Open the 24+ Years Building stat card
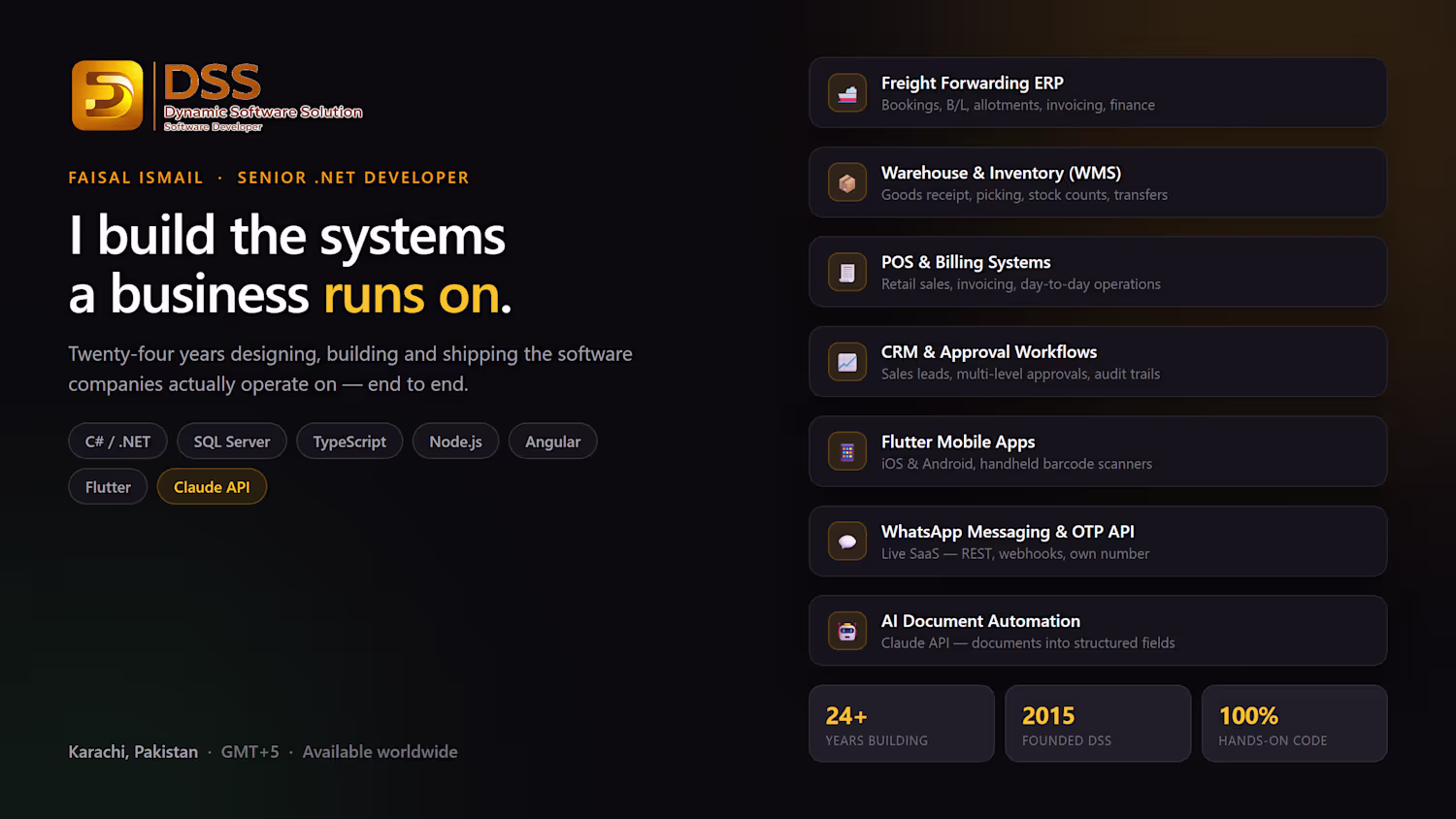Screen dimensions: 1456x819 tap(902, 724)
